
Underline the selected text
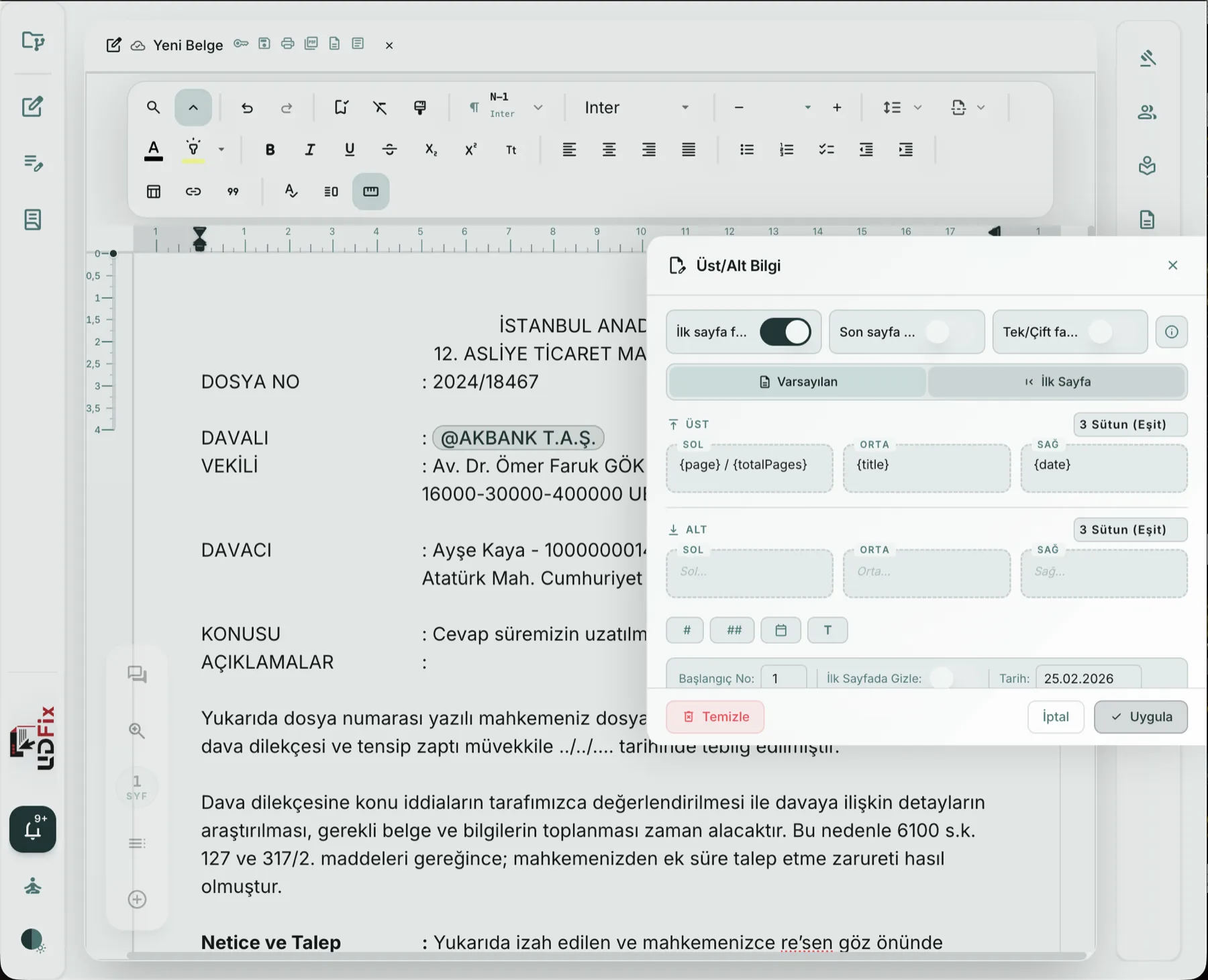point(350,150)
